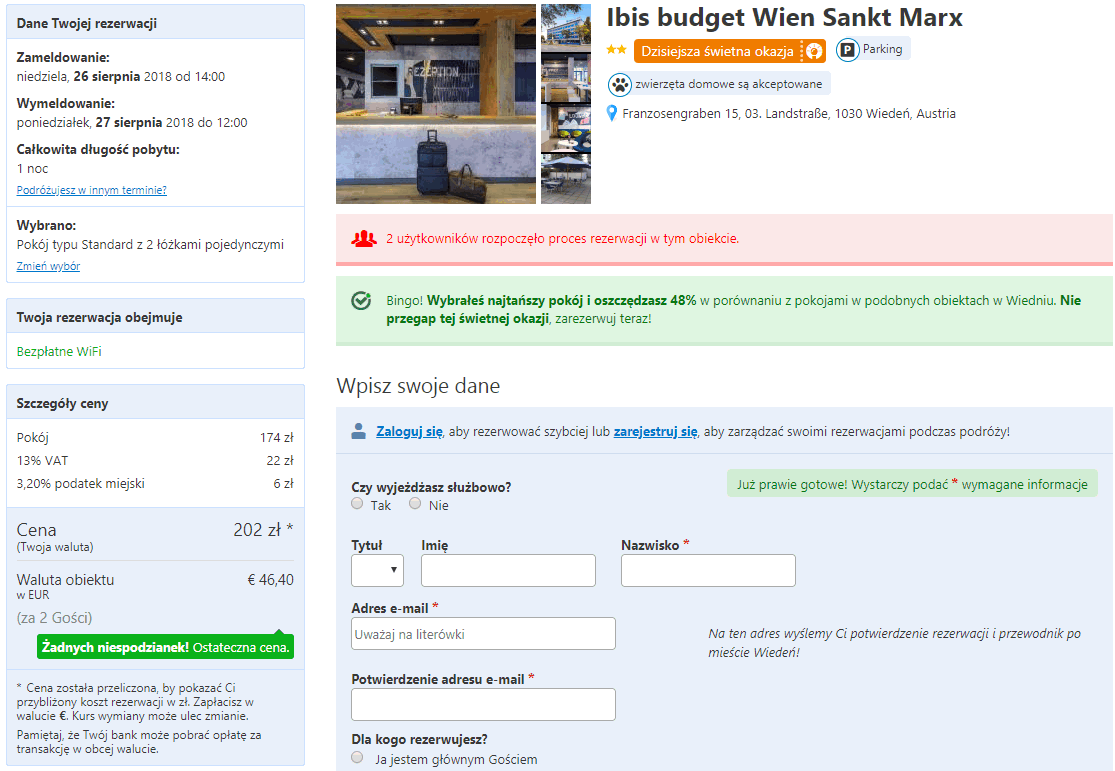Open 'Podróżujesz w innym terminie?' link

(x=92, y=190)
